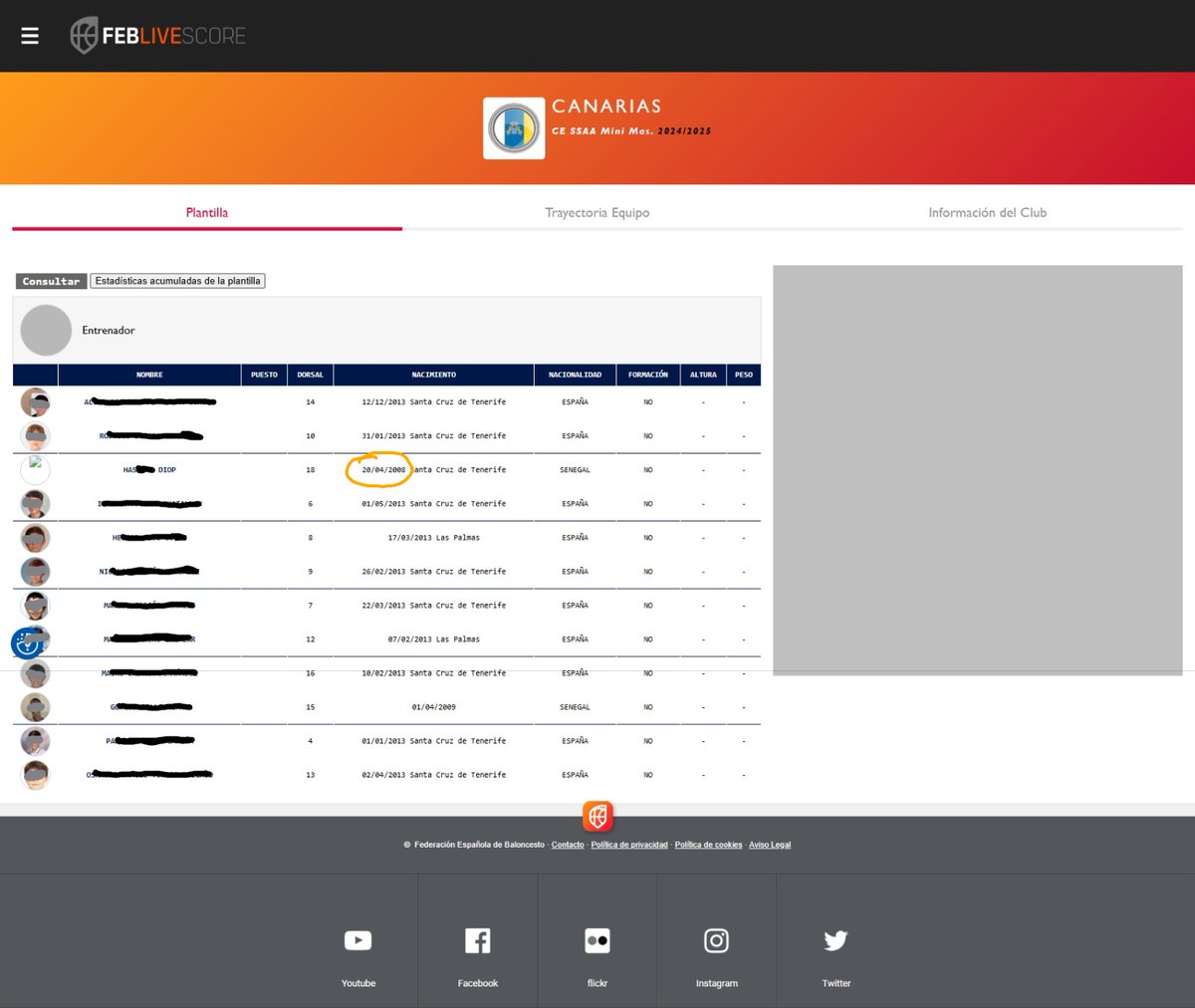Click the NACIONALIDAD column header

(575, 375)
